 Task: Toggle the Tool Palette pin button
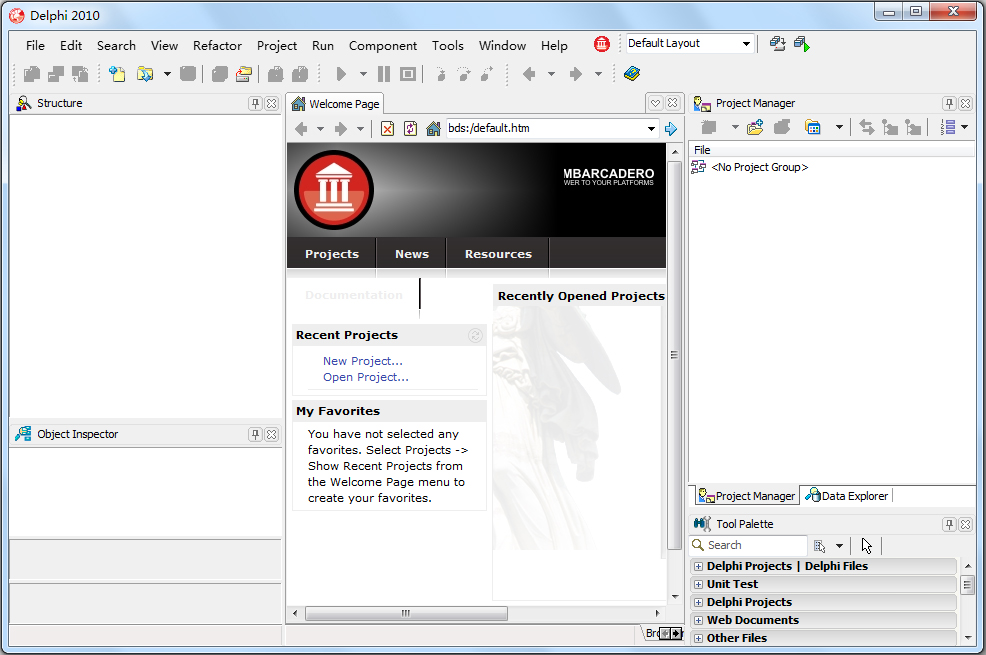tap(949, 524)
